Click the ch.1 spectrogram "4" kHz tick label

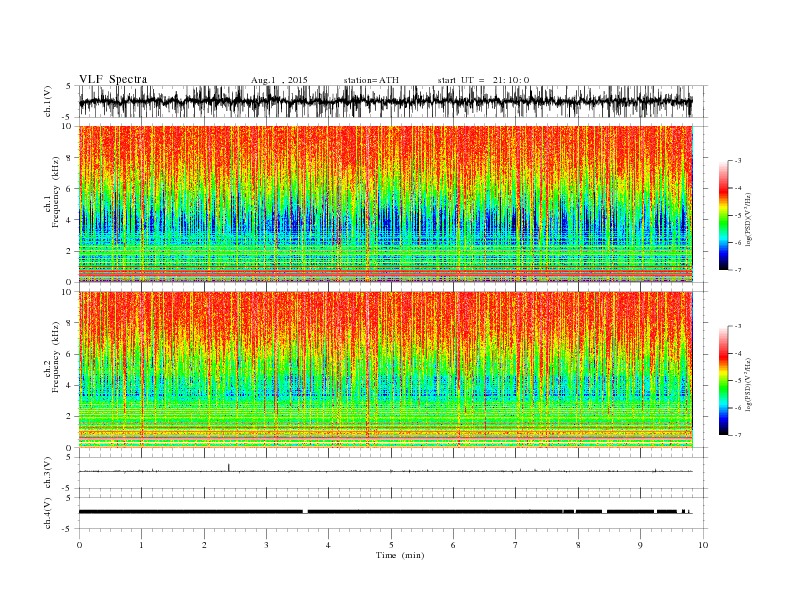[70, 220]
